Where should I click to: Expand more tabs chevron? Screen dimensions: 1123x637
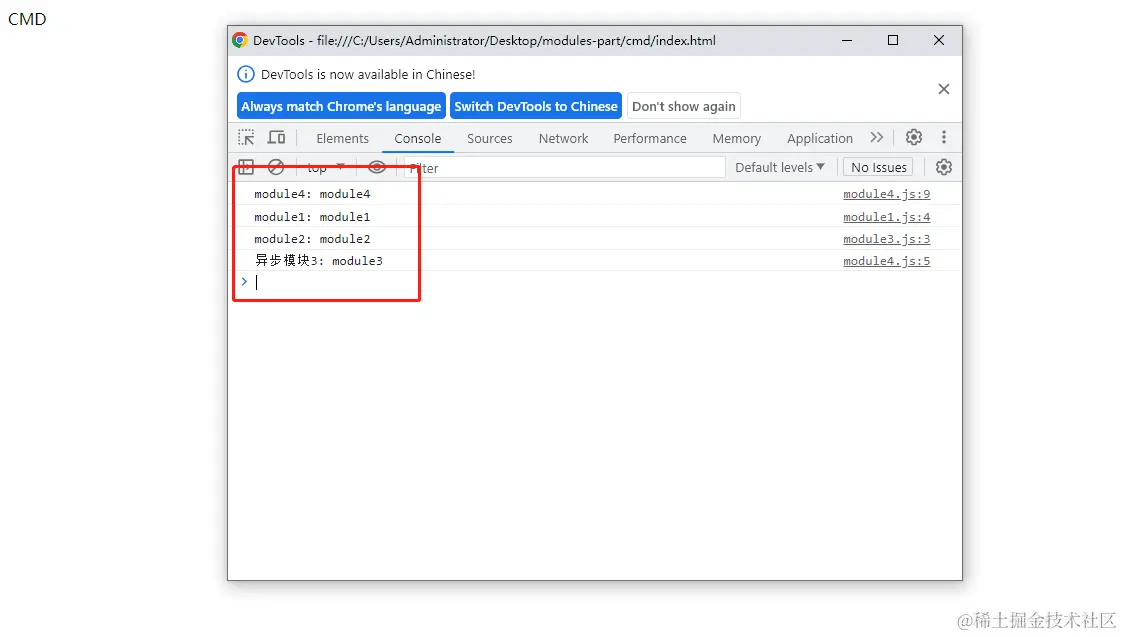pyautogui.click(x=877, y=138)
